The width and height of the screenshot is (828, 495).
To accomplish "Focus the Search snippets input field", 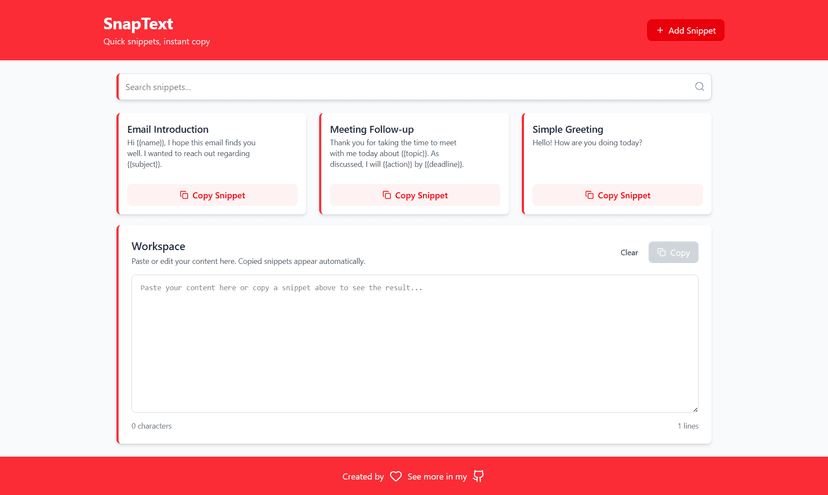I will coord(415,87).
